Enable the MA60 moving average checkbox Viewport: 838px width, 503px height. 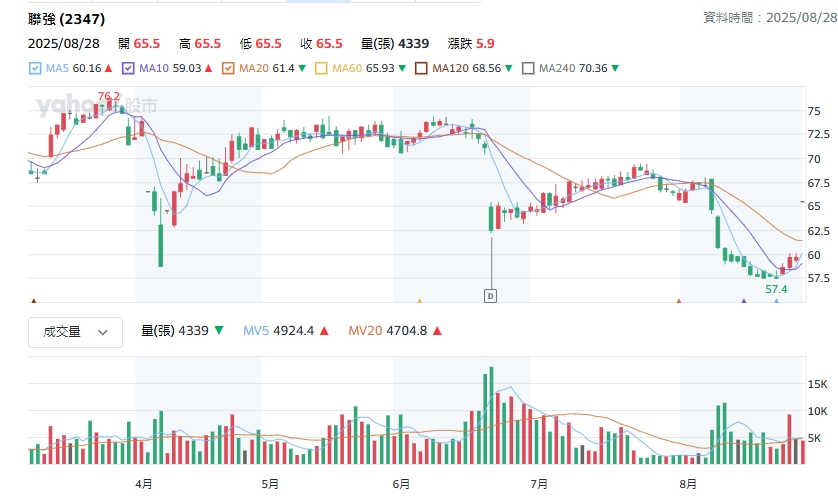321,68
